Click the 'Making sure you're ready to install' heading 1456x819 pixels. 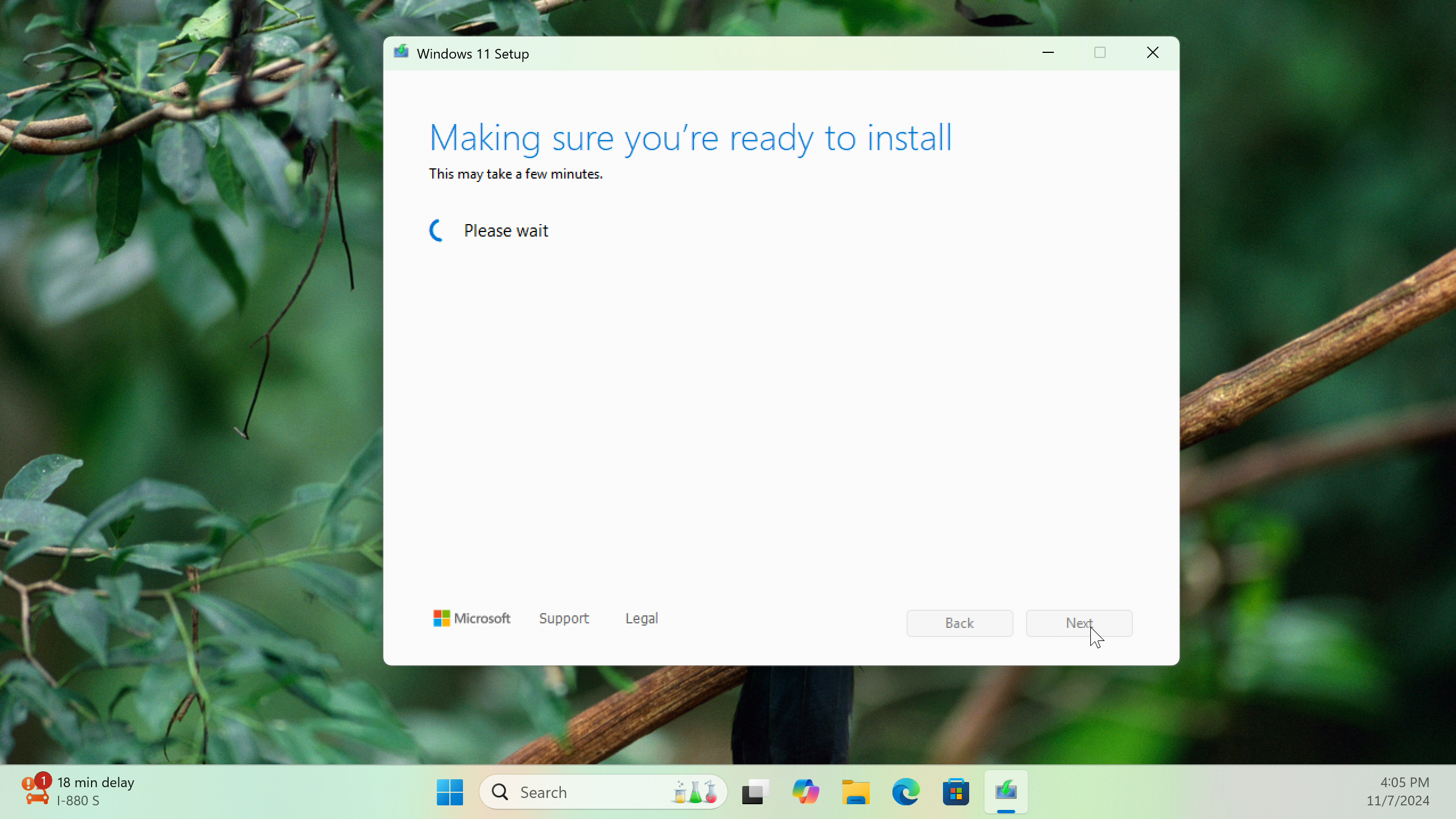[x=690, y=138]
